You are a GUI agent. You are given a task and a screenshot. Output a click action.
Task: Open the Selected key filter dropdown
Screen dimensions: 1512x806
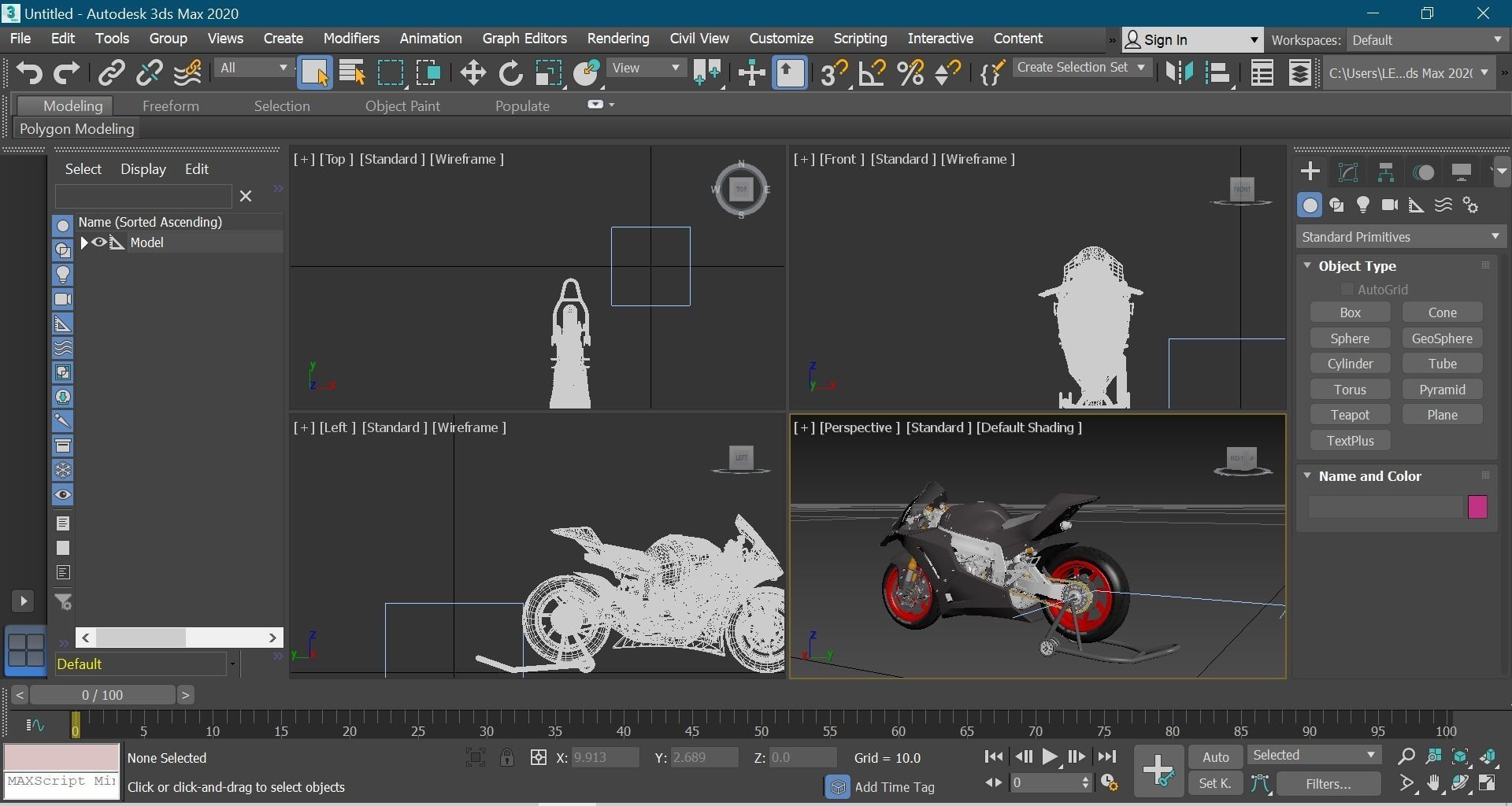point(1314,756)
